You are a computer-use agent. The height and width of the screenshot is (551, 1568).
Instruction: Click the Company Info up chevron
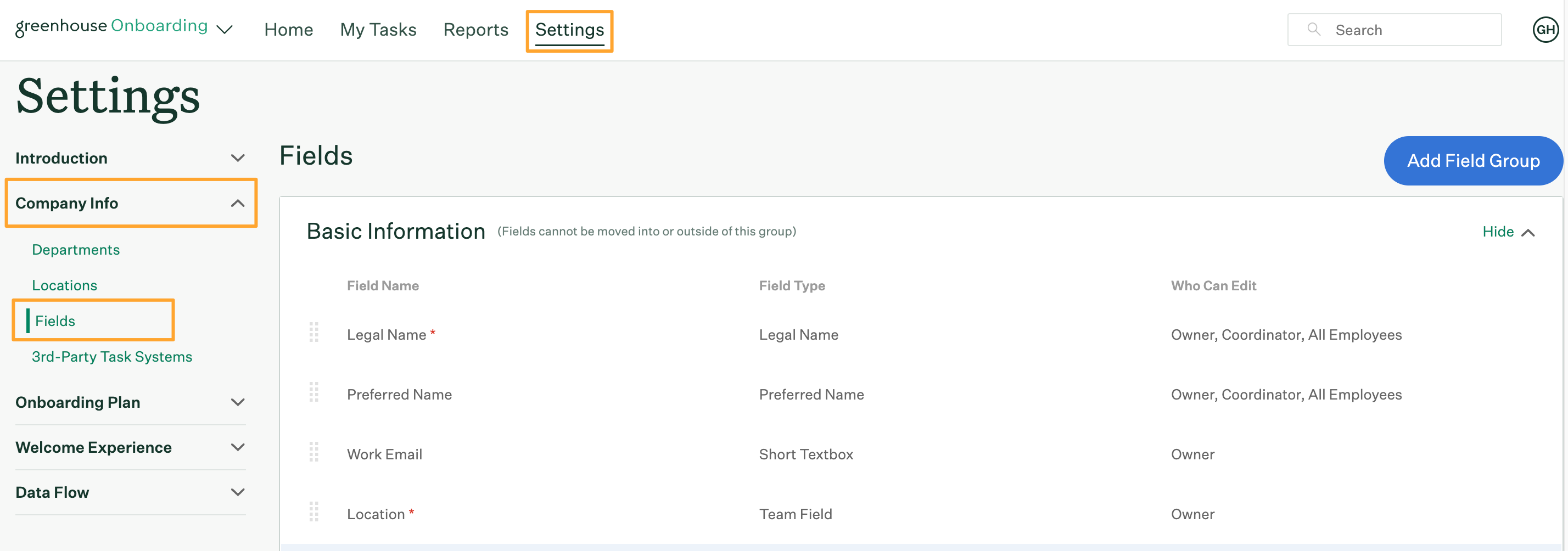point(238,203)
